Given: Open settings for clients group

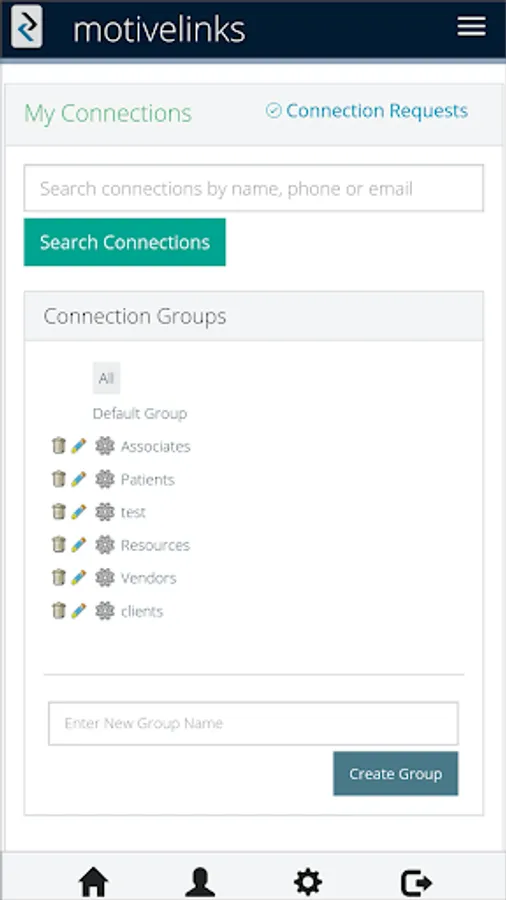Looking at the screenshot, I should (104, 611).
